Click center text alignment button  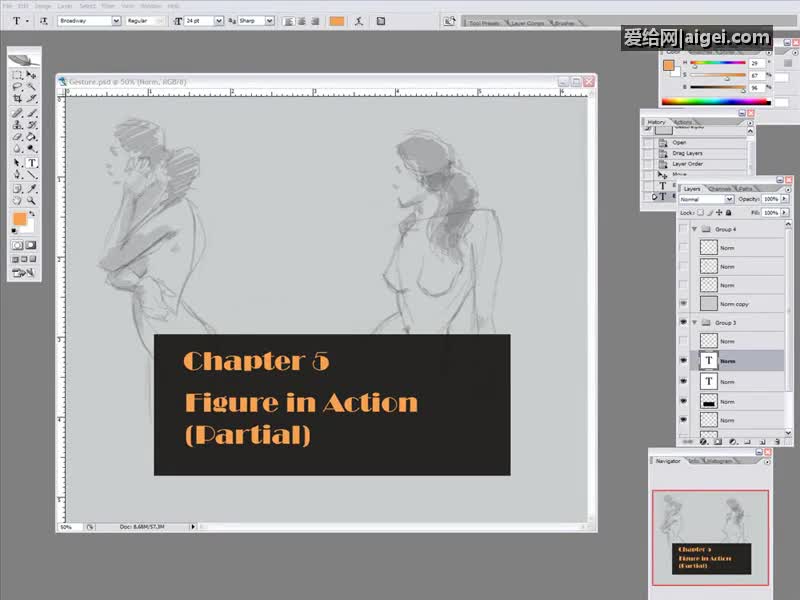click(x=302, y=20)
